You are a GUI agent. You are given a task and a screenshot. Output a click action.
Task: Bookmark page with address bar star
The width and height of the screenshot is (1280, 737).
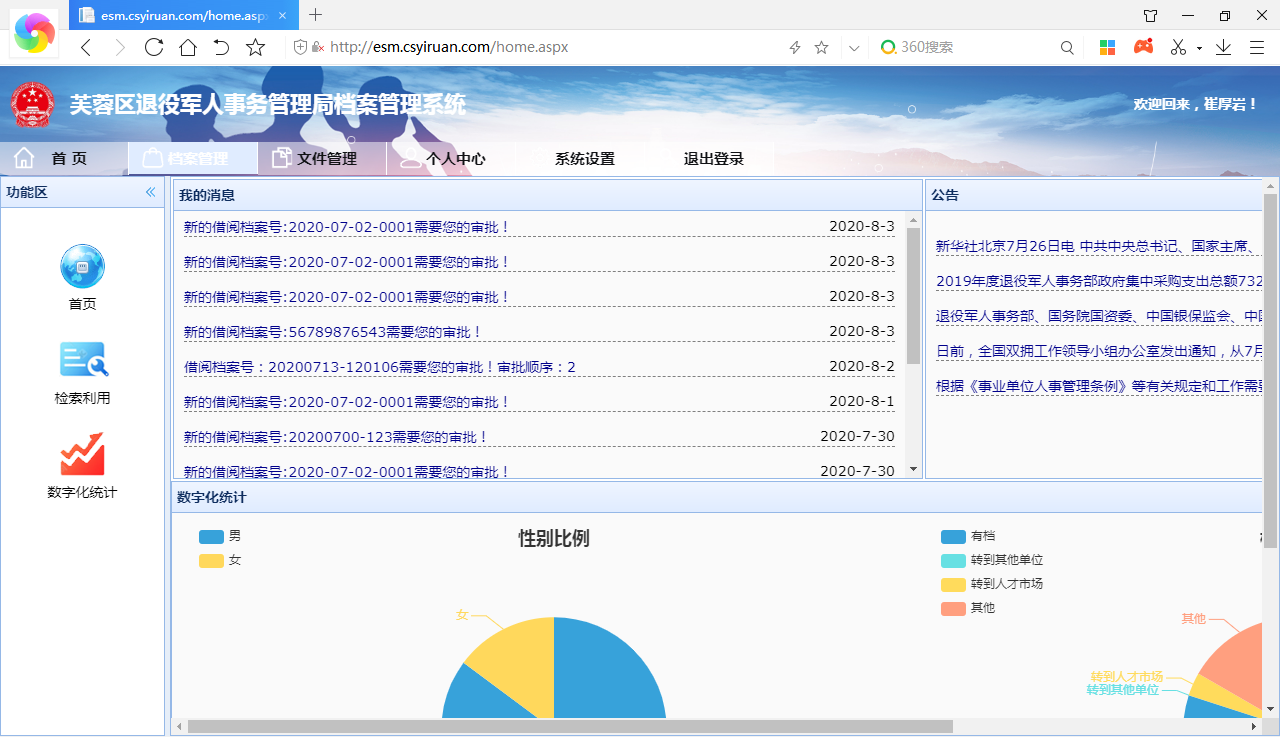821,47
